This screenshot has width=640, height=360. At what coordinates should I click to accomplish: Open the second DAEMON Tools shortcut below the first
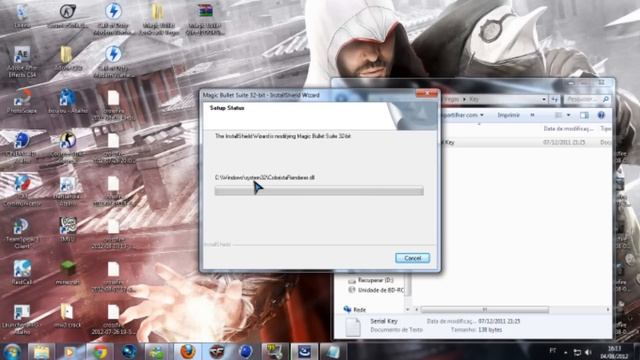pos(113,62)
